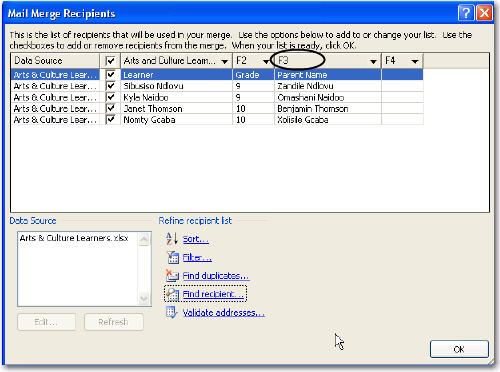Open the Validate addresses link

point(224,313)
